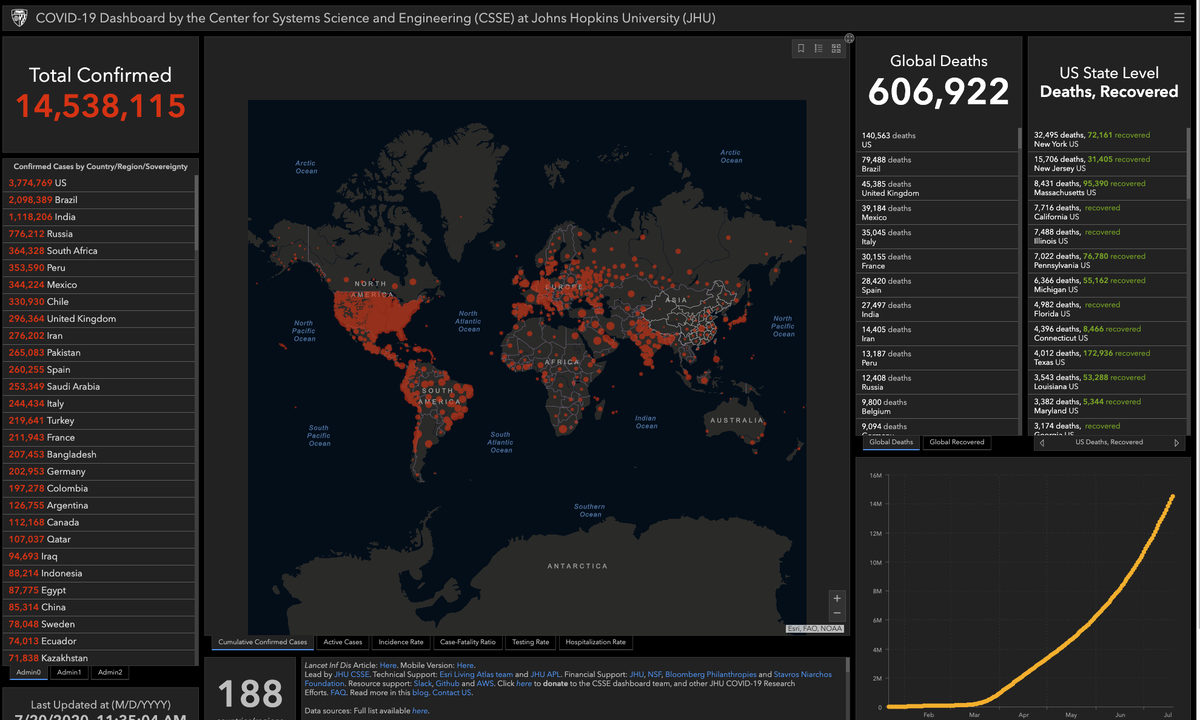Screen dimensions: 1200x720
Task: Open the data sources 'here' link
Action: tap(420, 711)
